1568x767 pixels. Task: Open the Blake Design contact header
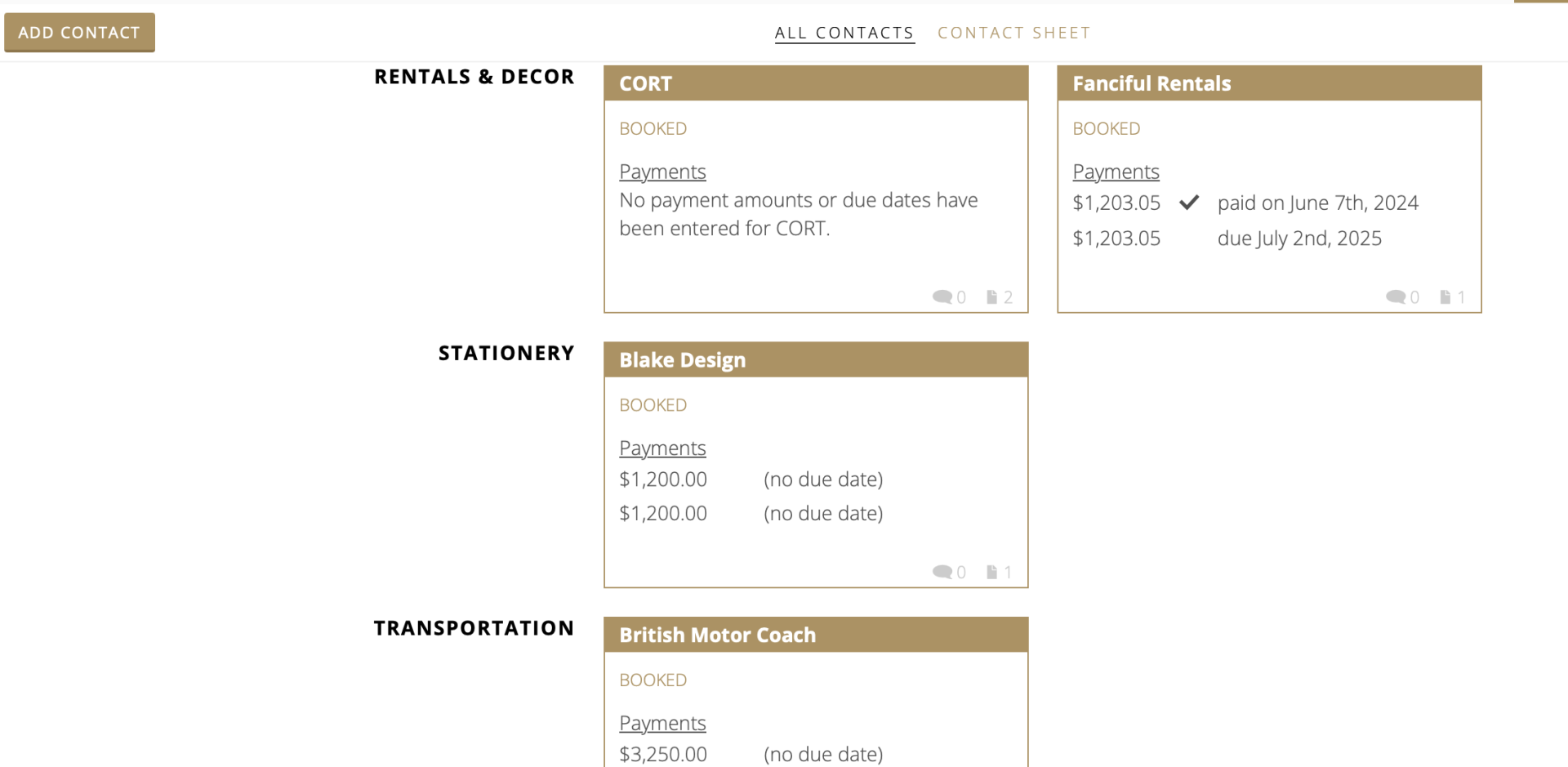click(x=682, y=360)
